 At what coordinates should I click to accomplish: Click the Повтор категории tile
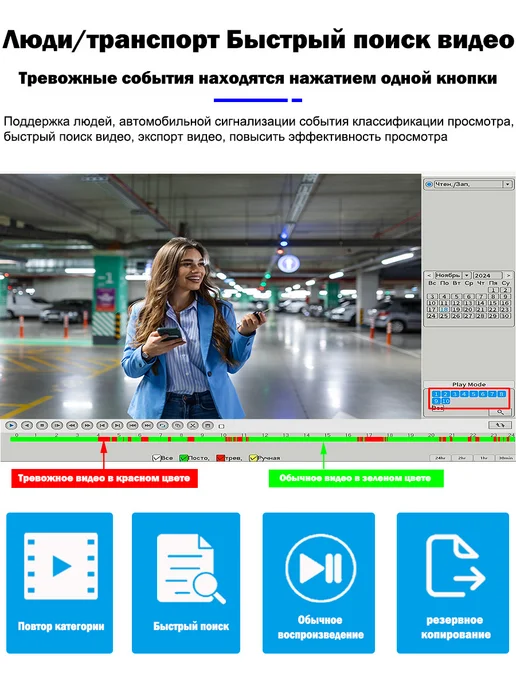click(x=60, y=583)
